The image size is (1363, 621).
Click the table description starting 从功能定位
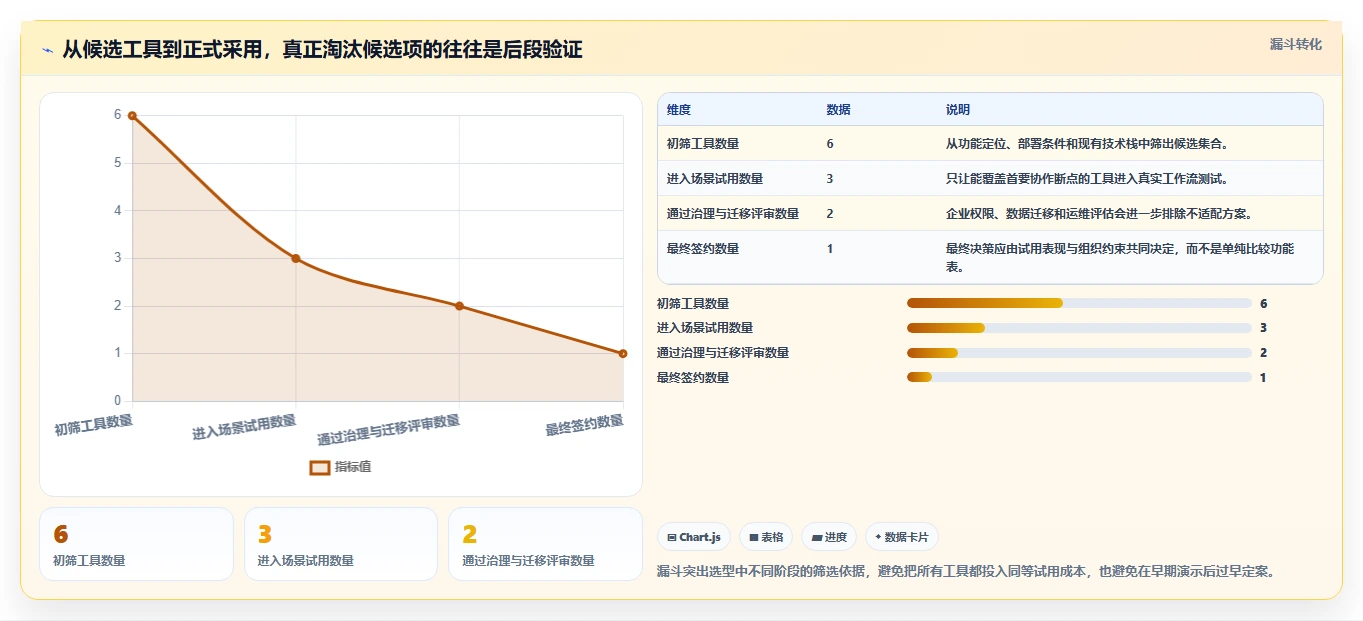click(1087, 144)
